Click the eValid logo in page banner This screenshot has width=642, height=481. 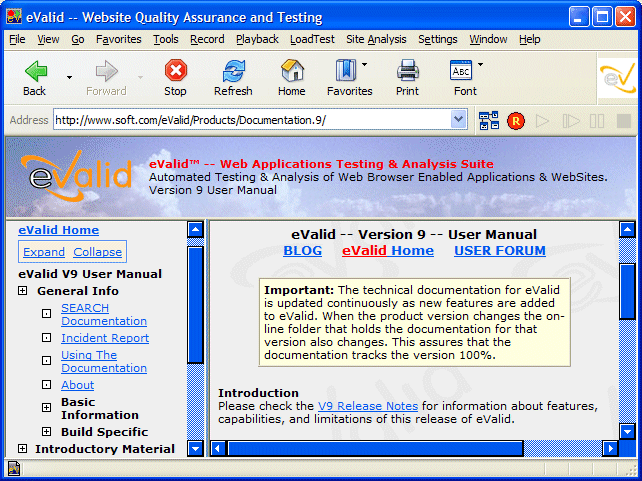[77, 176]
